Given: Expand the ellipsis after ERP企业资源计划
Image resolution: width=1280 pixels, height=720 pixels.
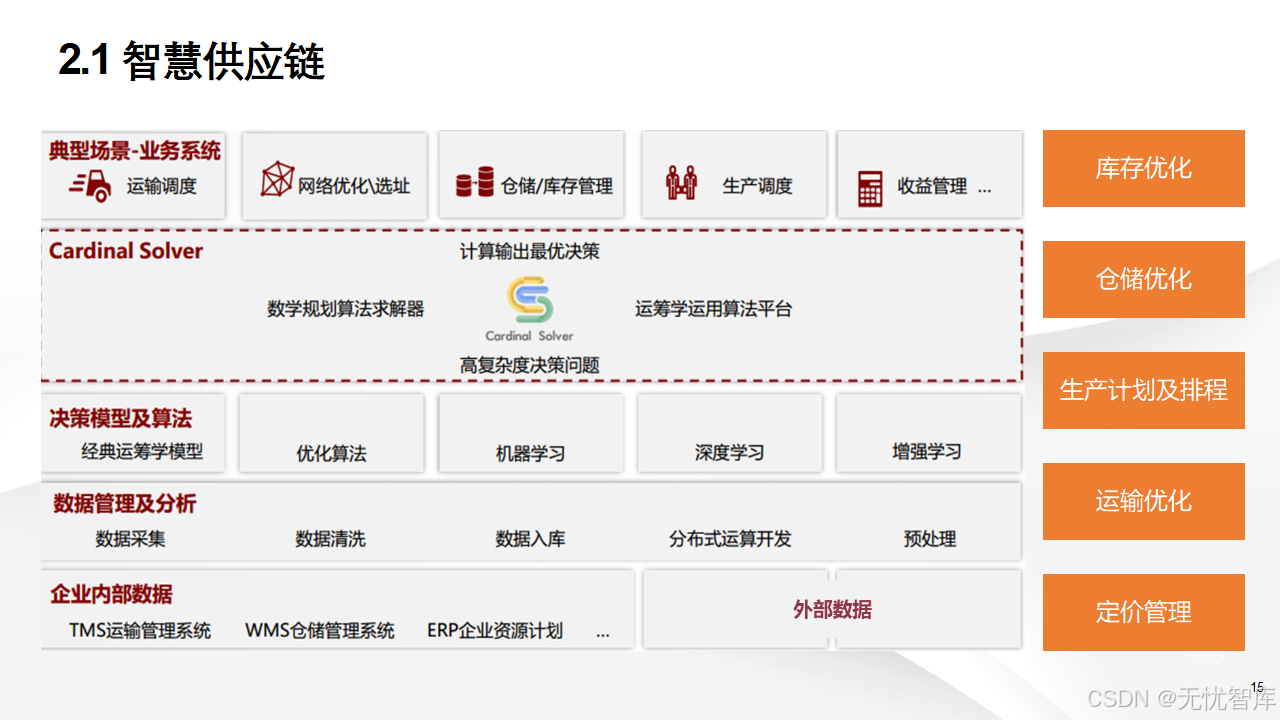Looking at the screenshot, I should coord(602,632).
